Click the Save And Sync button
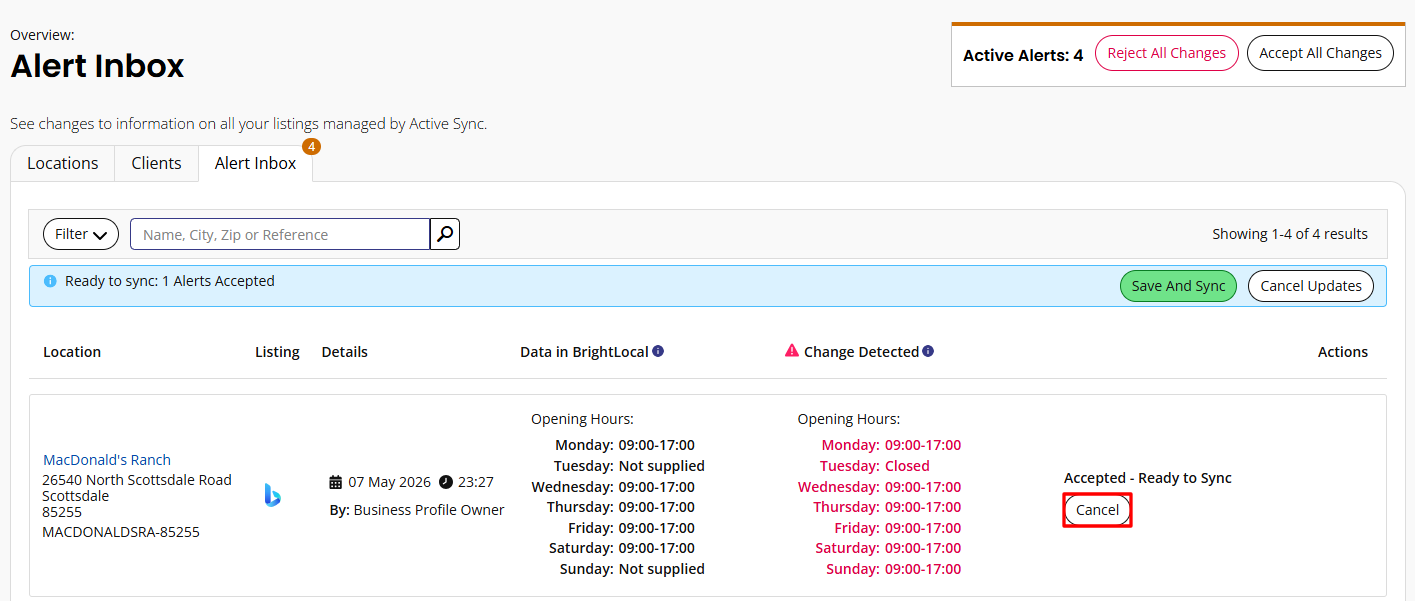 [1179, 286]
